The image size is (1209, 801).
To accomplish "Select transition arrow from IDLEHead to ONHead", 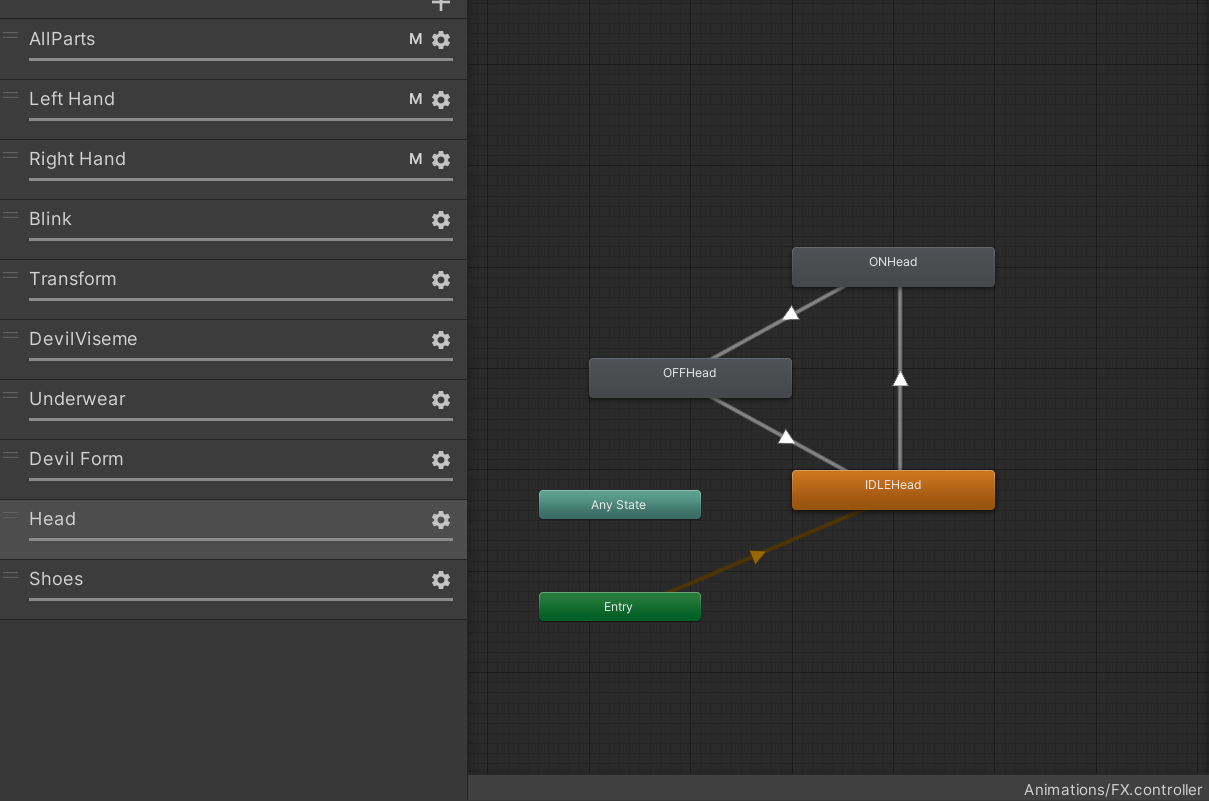I will coord(900,379).
